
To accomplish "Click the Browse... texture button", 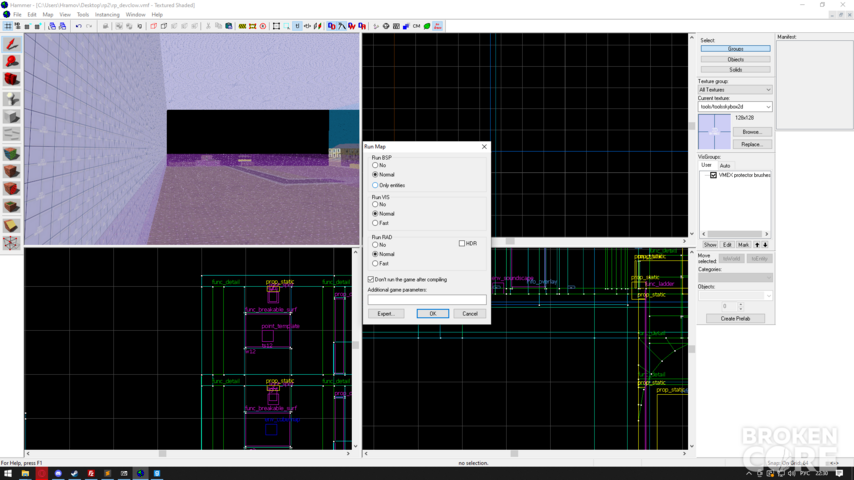I will click(x=752, y=132).
